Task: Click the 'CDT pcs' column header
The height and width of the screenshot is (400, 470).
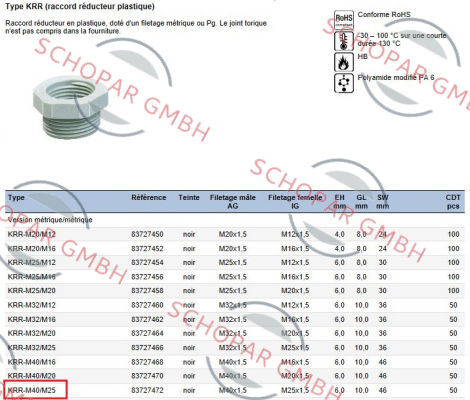Action: click(x=453, y=202)
